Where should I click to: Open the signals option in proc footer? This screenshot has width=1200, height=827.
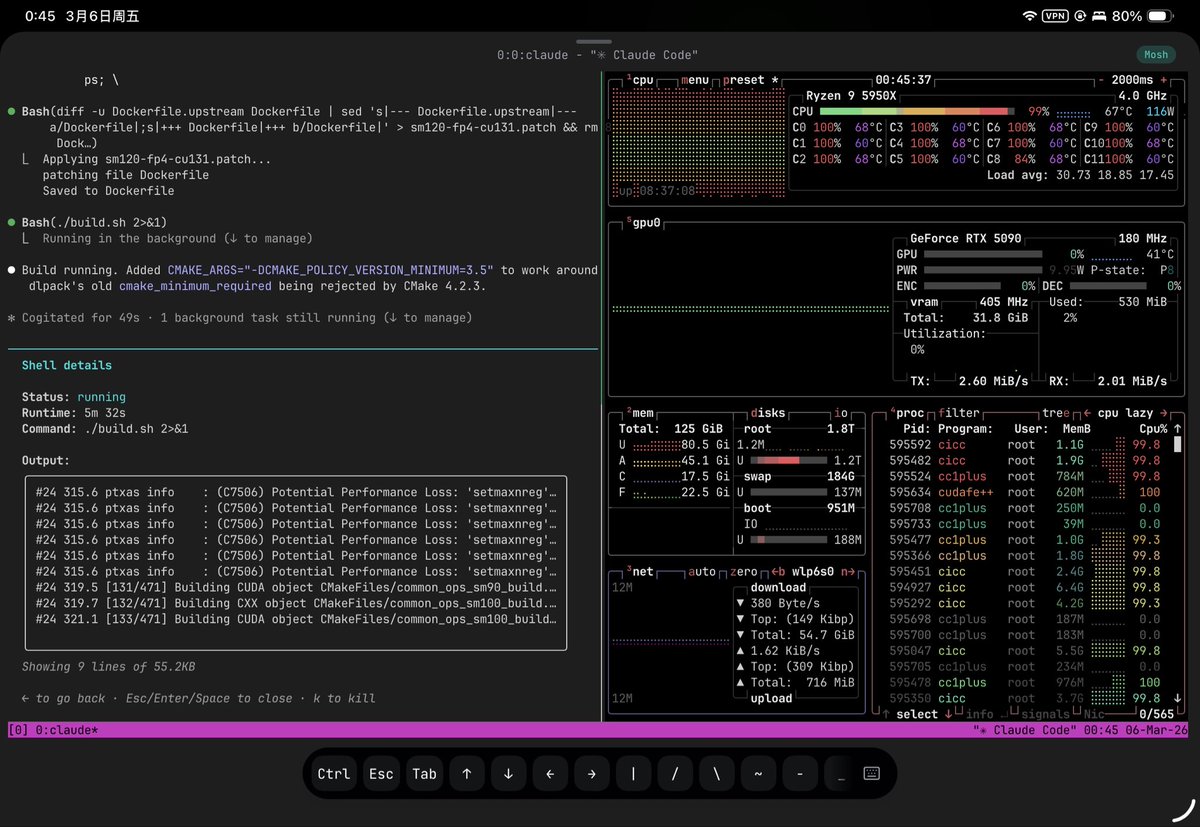(x=1044, y=714)
